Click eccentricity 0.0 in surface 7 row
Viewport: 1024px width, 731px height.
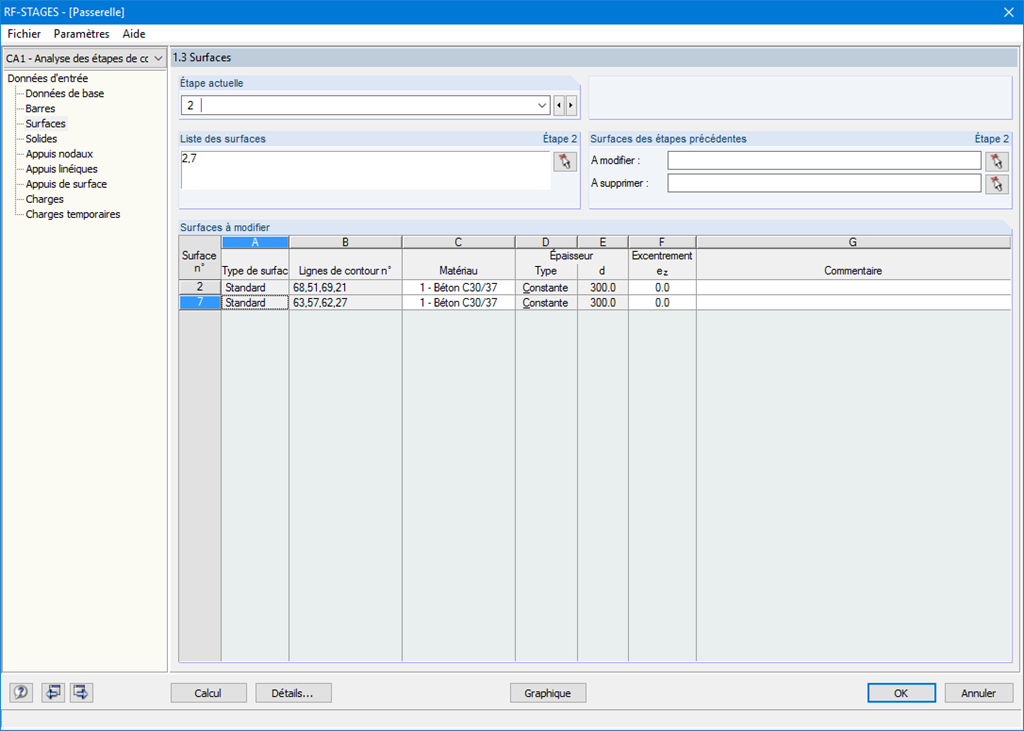[662, 302]
